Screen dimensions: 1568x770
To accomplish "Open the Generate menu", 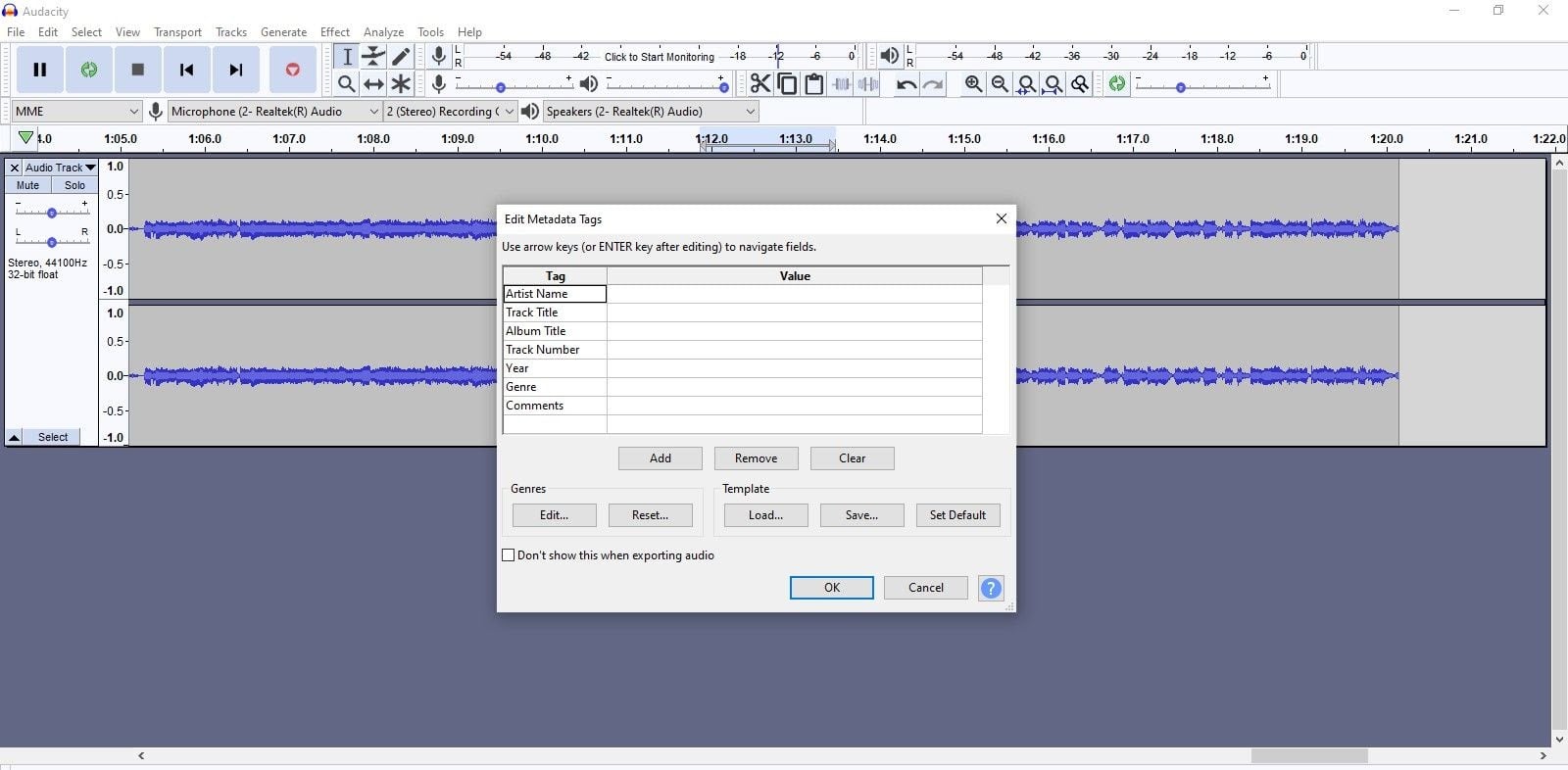I will click(283, 32).
